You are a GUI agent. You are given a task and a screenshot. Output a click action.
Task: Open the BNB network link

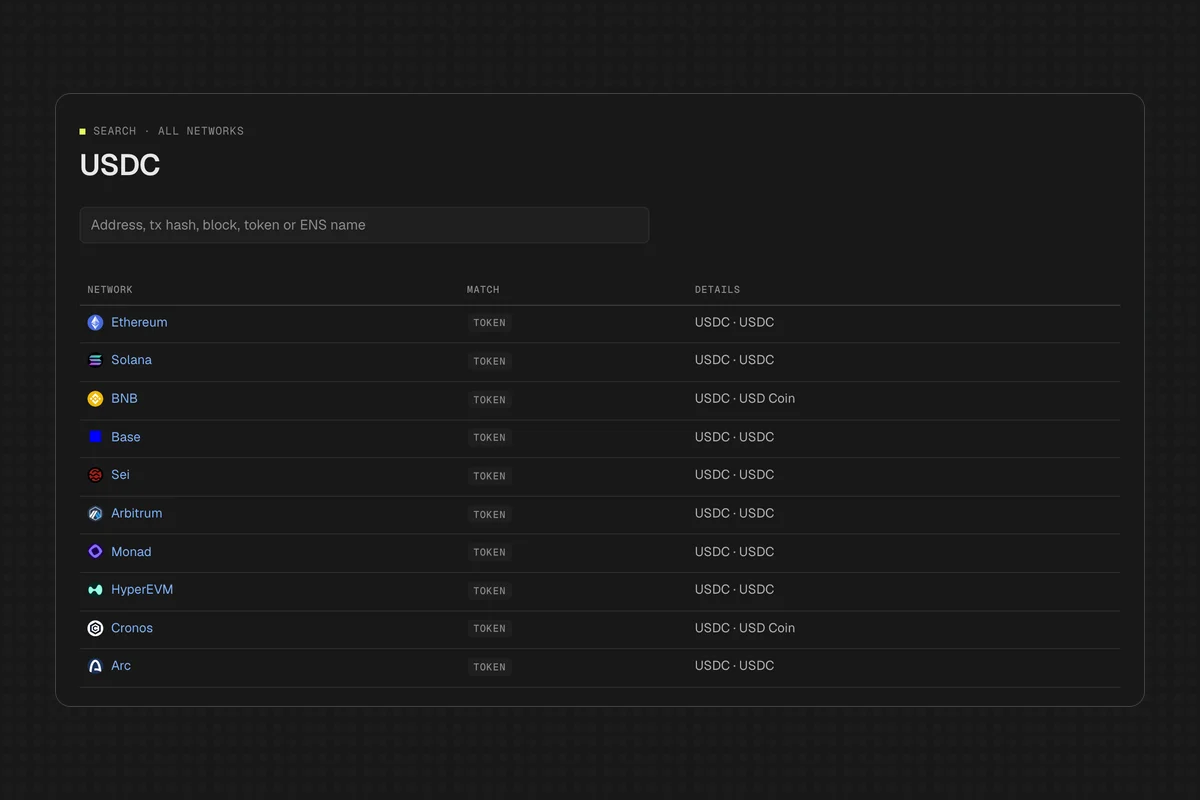124,398
